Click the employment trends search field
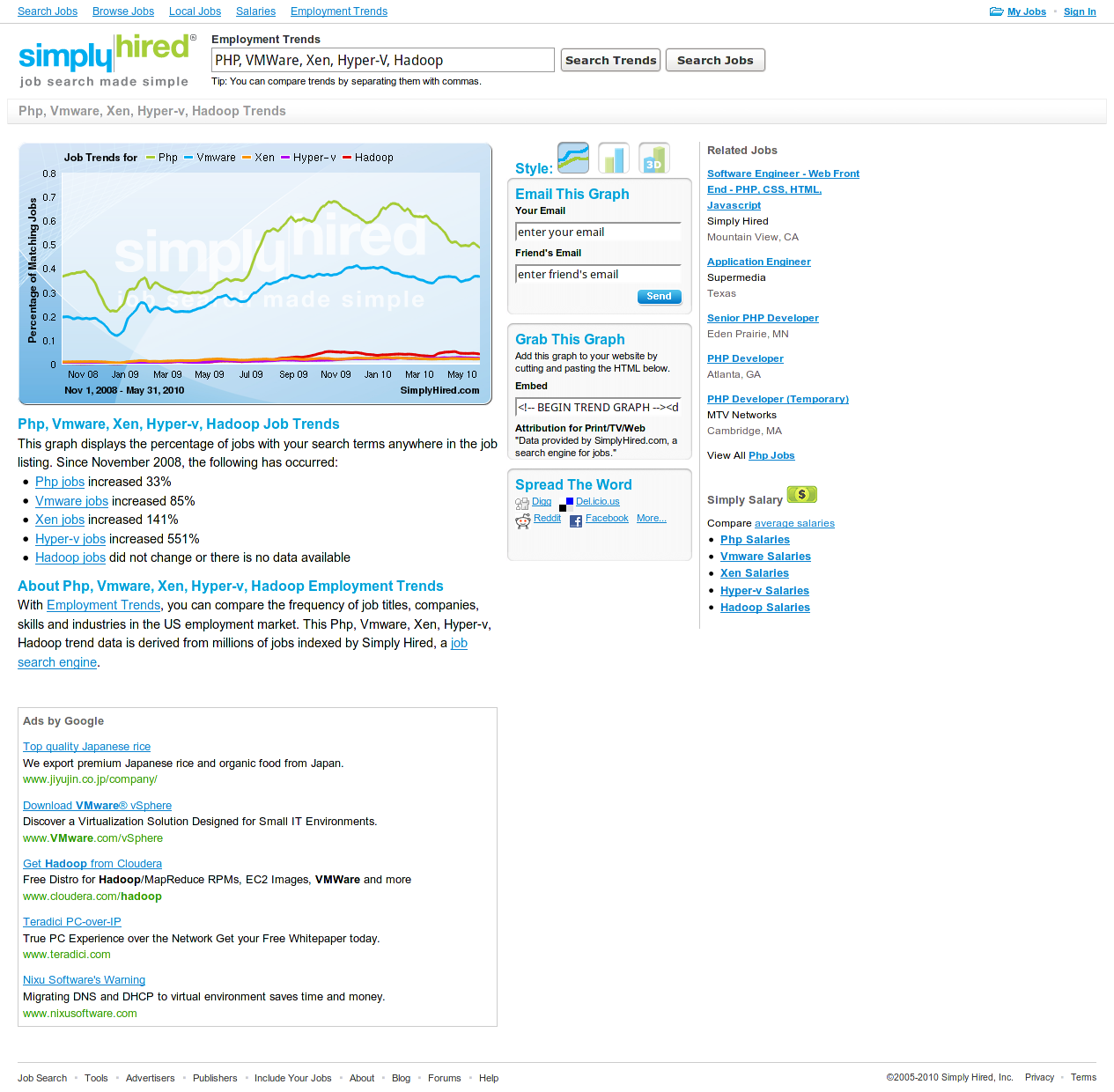1114x1092 pixels. pyautogui.click(x=383, y=60)
